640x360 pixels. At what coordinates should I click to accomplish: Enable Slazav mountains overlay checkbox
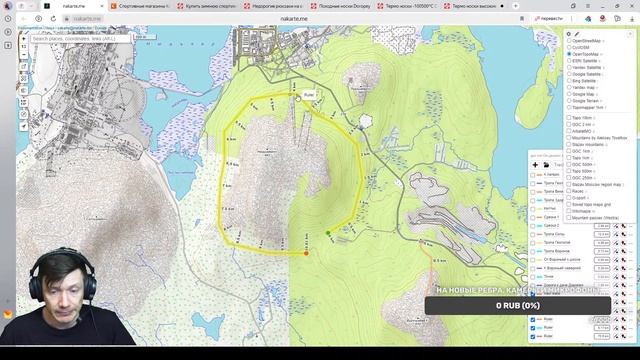click(569, 144)
